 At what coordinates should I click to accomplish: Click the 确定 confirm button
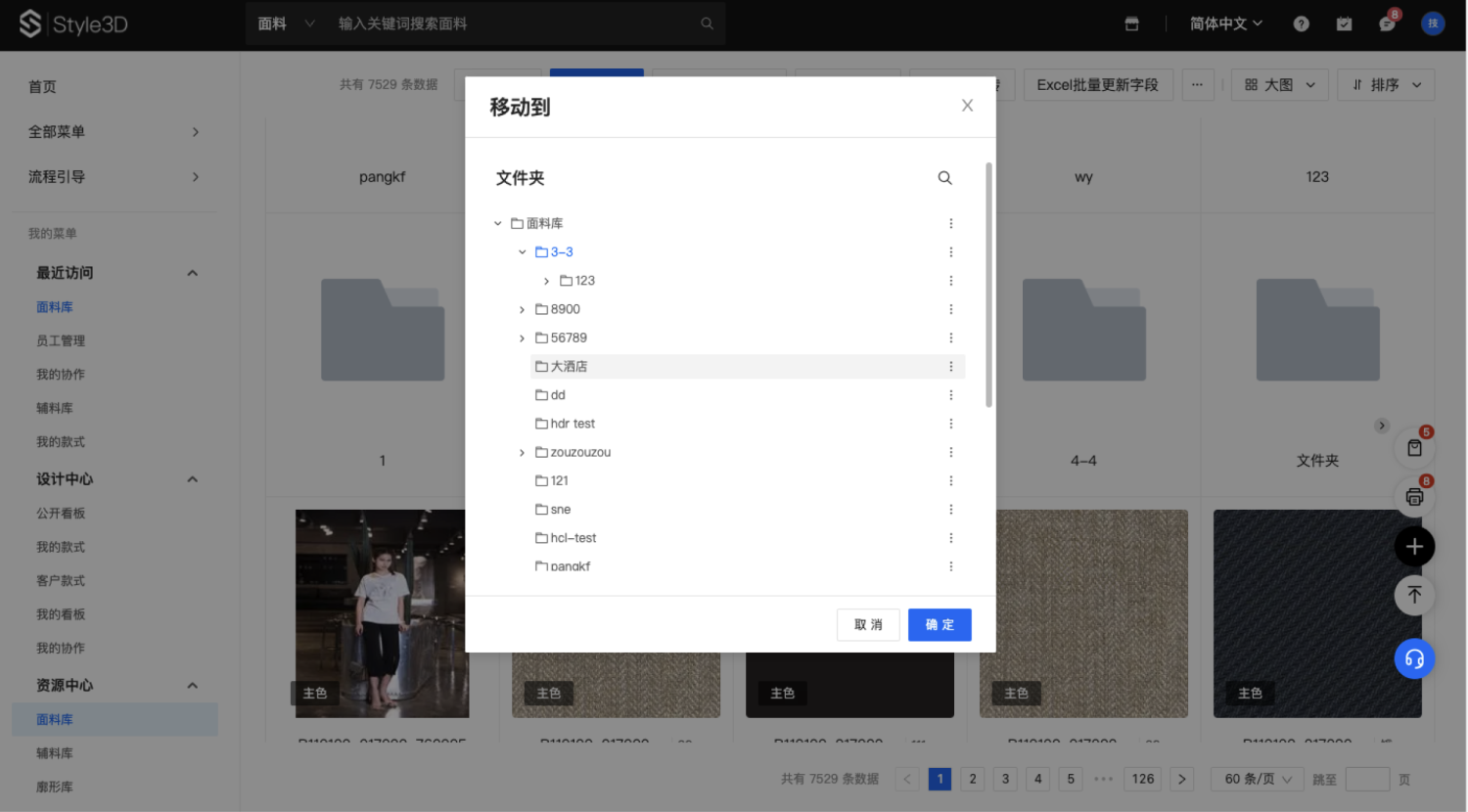pos(939,625)
